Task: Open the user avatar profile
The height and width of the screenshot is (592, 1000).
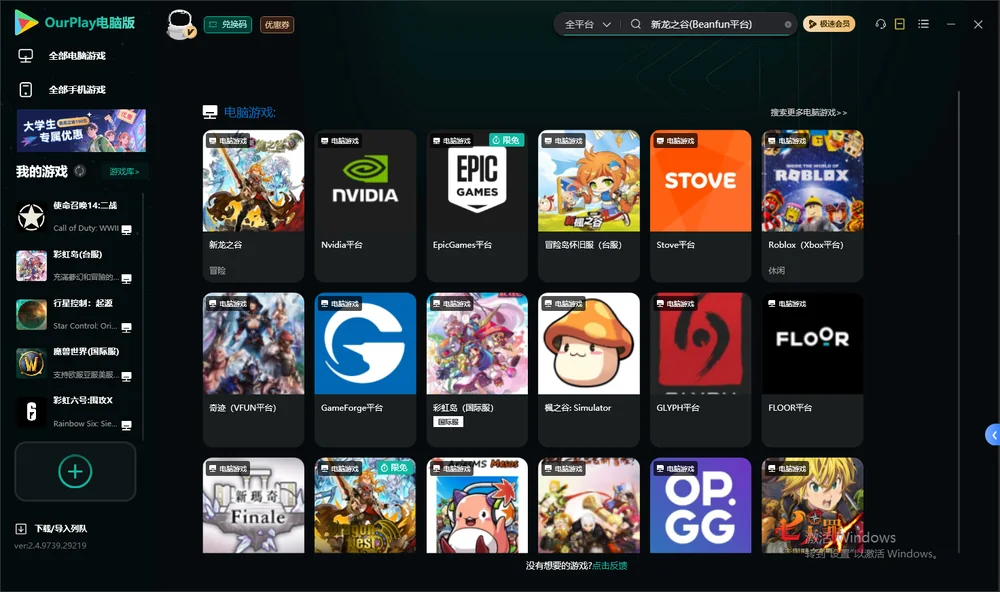Action: coord(180,24)
